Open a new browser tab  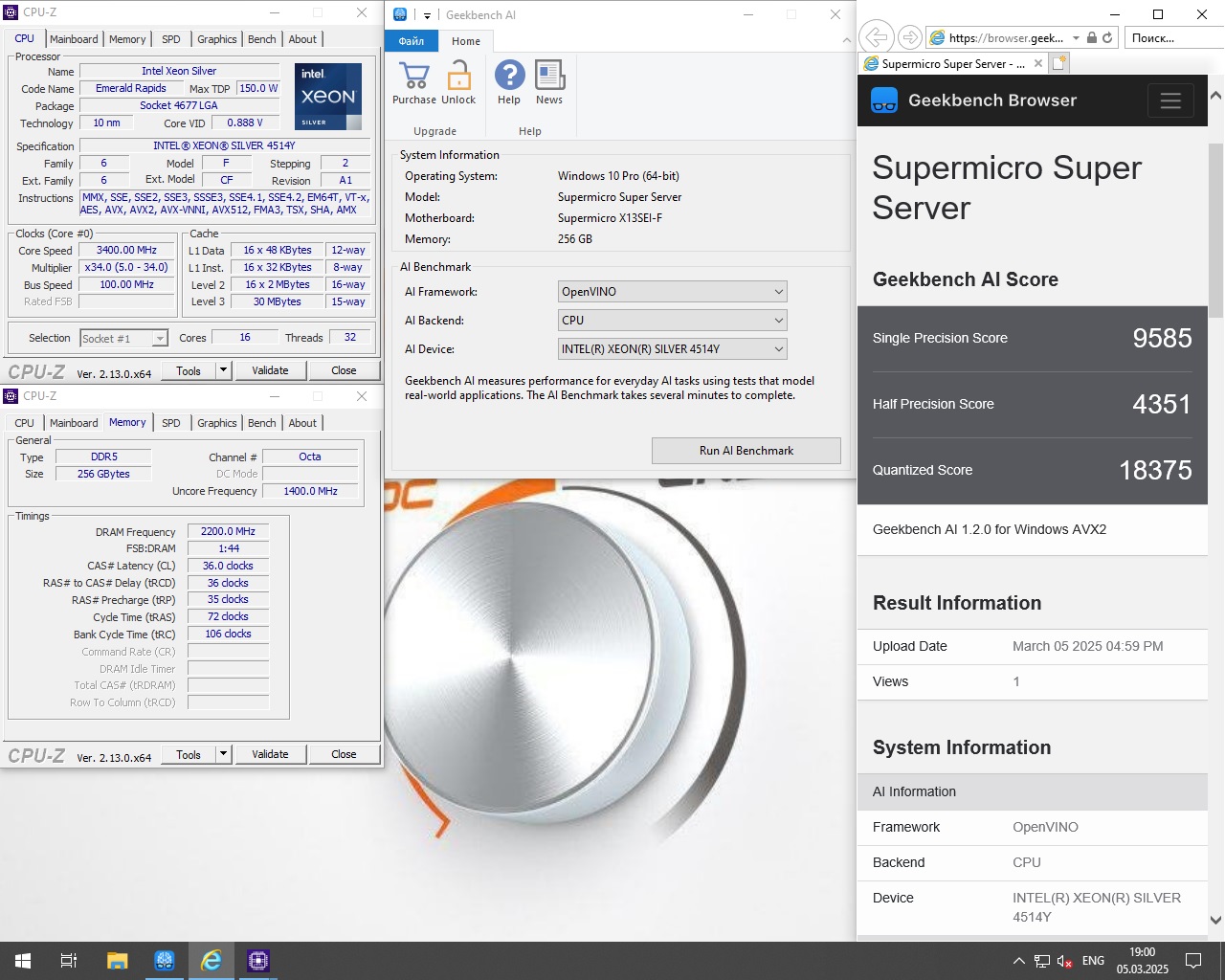pyautogui.click(x=1059, y=63)
